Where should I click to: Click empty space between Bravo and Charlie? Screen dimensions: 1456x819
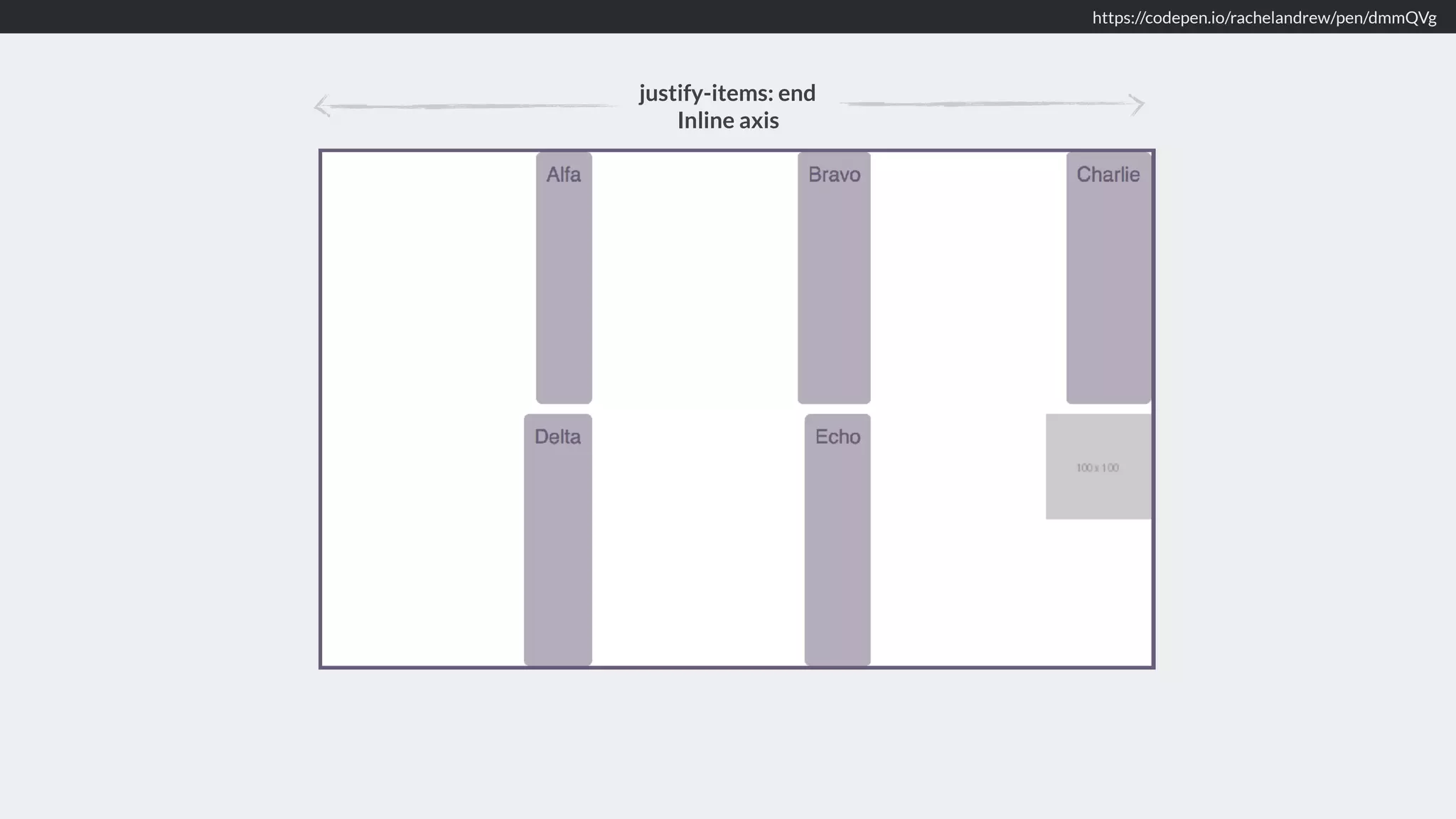click(x=967, y=277)
